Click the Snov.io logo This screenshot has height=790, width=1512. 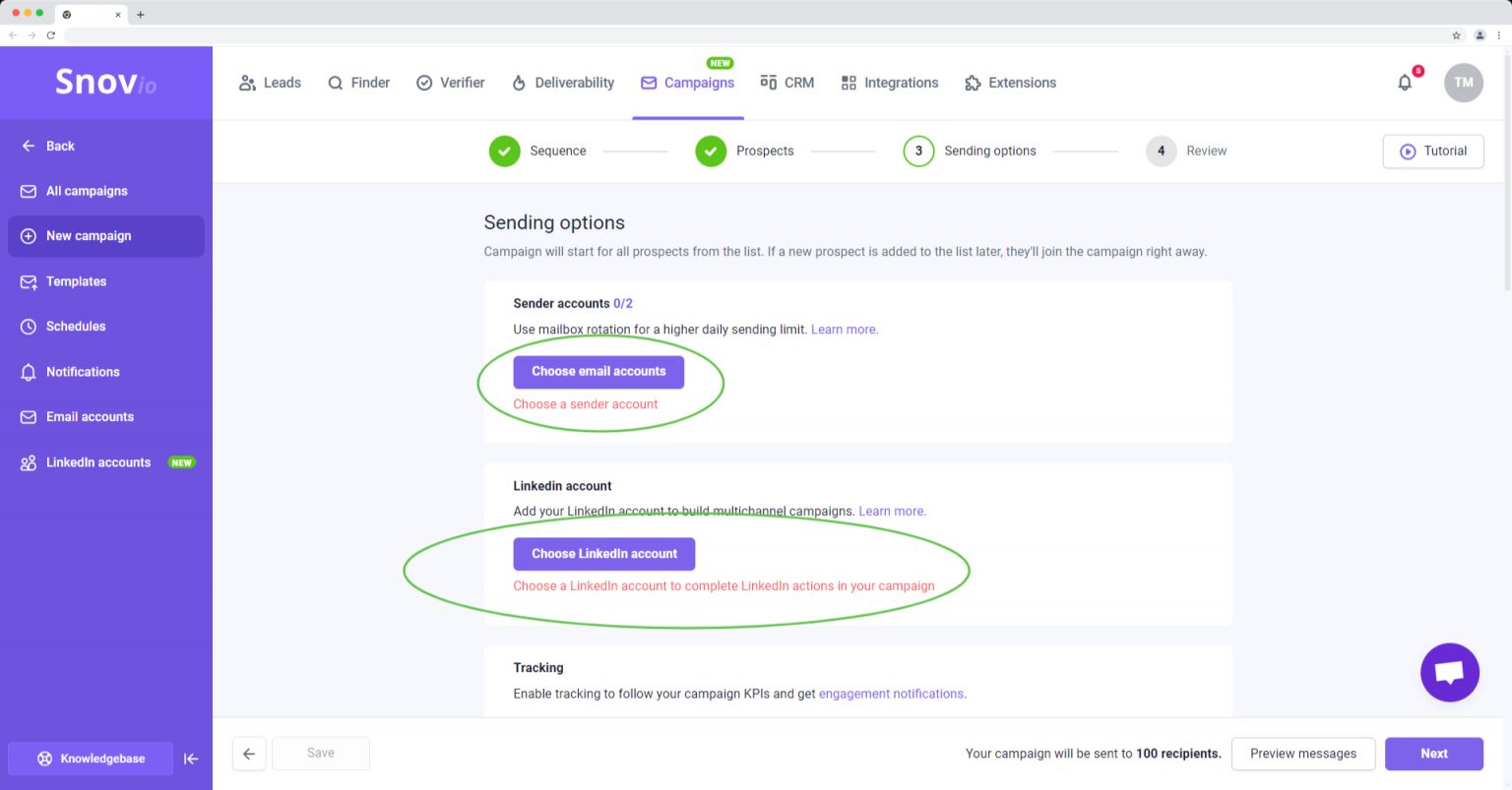[x=105, y=82]
